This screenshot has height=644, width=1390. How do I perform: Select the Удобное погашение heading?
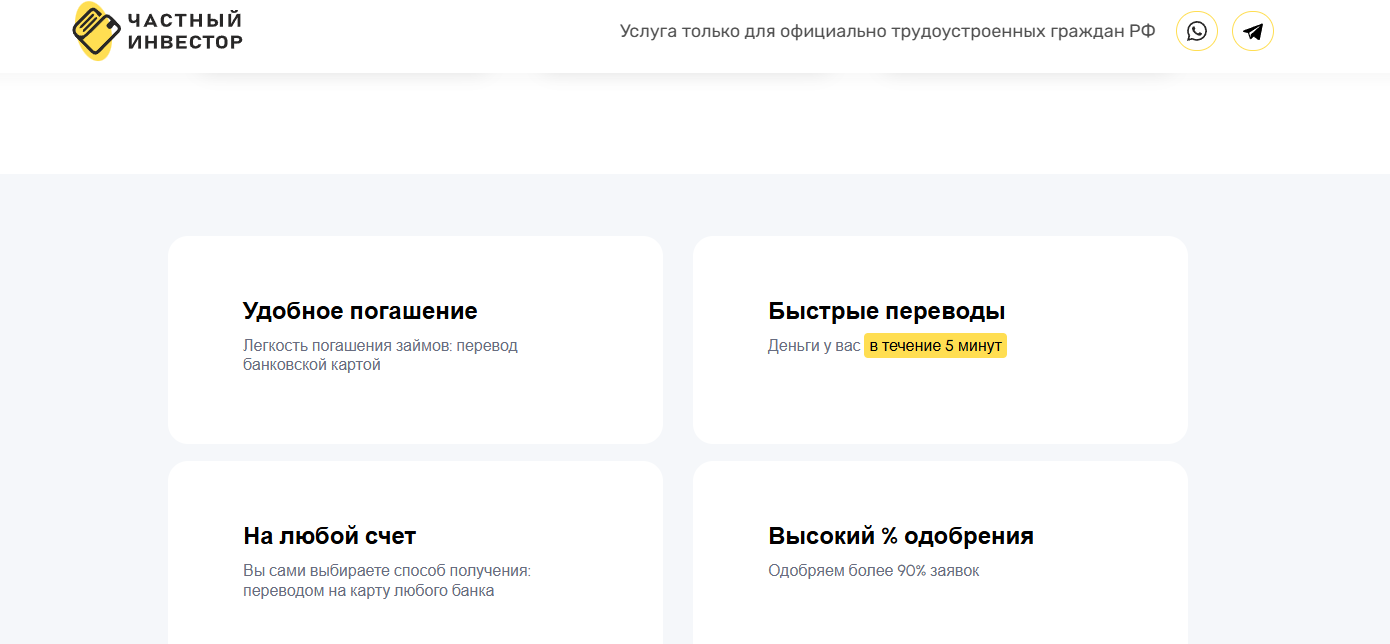(x=360, y=311)
